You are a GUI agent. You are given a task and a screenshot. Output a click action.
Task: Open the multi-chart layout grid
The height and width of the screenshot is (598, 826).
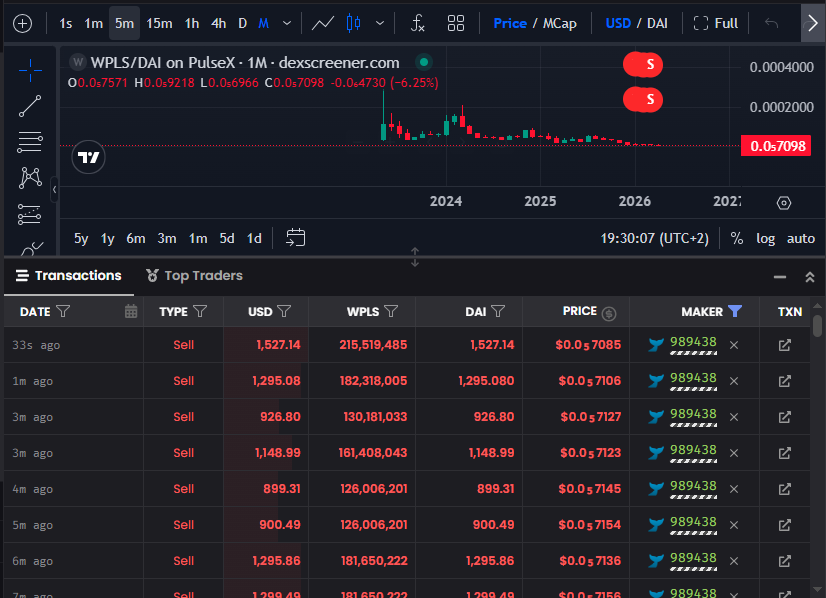456,23
